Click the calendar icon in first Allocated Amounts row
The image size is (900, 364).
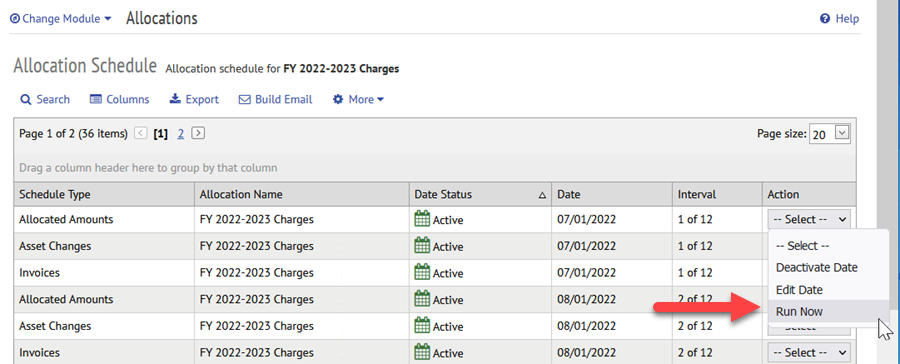coord(422,219)
